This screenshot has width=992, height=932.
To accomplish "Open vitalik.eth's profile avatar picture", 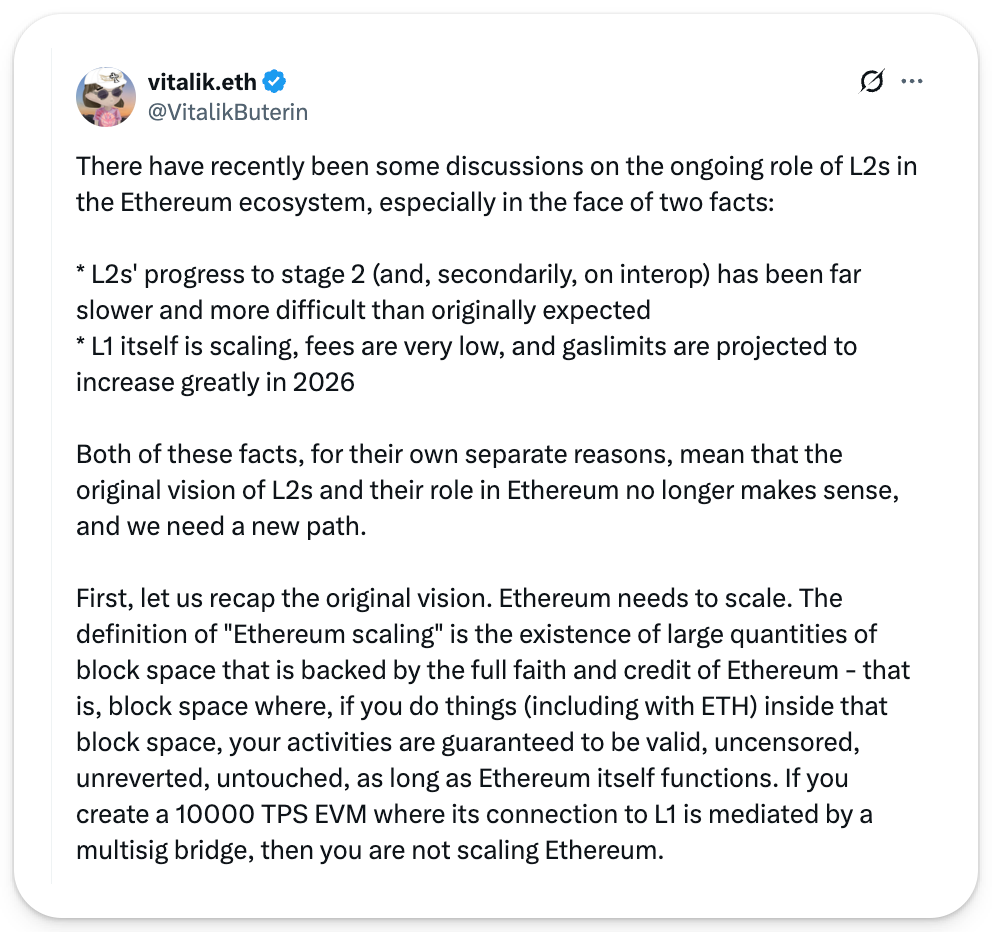I will tap(106, 98).
